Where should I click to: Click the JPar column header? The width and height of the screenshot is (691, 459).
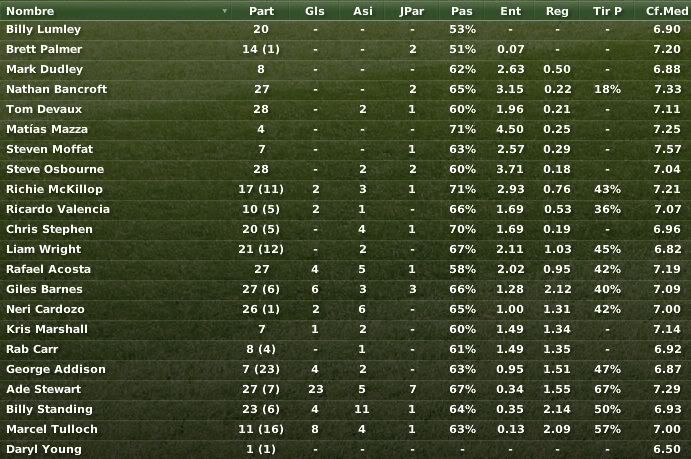point(412,11)
